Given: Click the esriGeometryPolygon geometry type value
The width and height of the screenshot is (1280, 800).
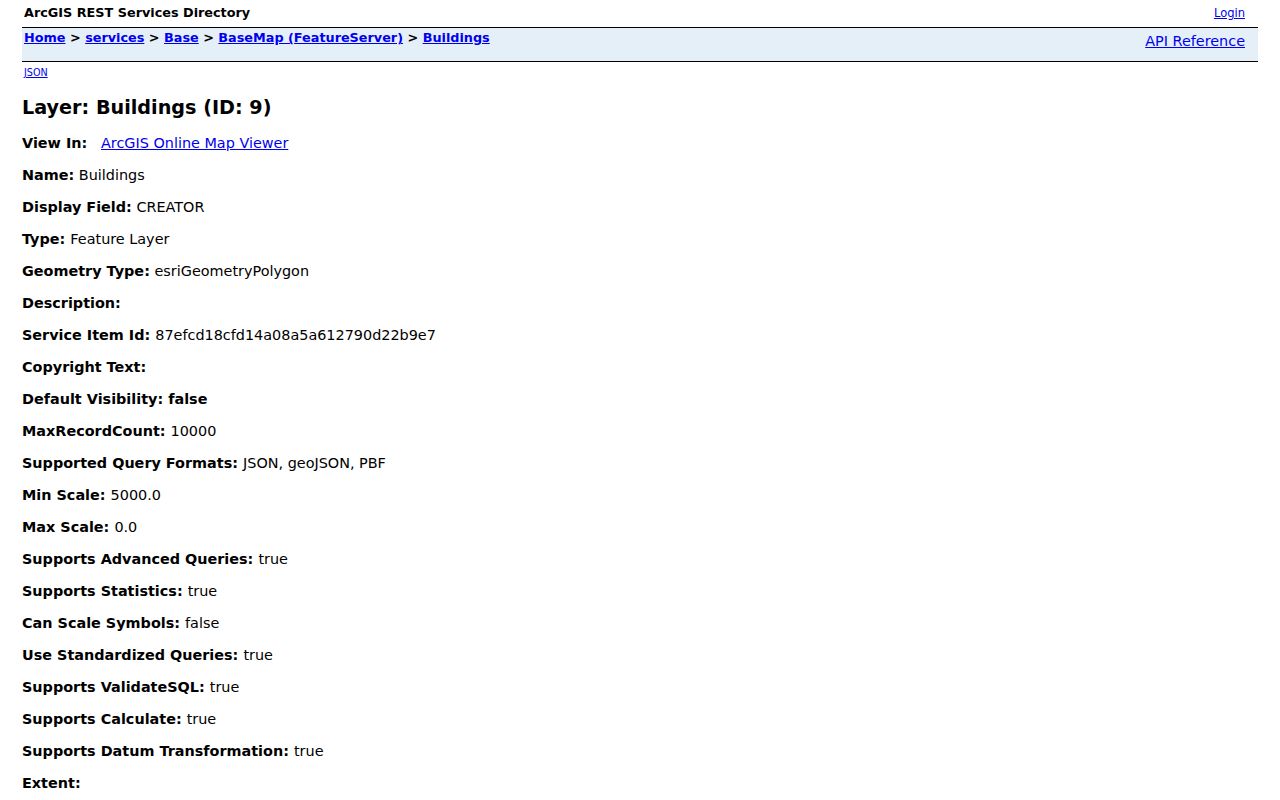Looking at the screenshot, I should pyautogui.click(x=232, y=271).
